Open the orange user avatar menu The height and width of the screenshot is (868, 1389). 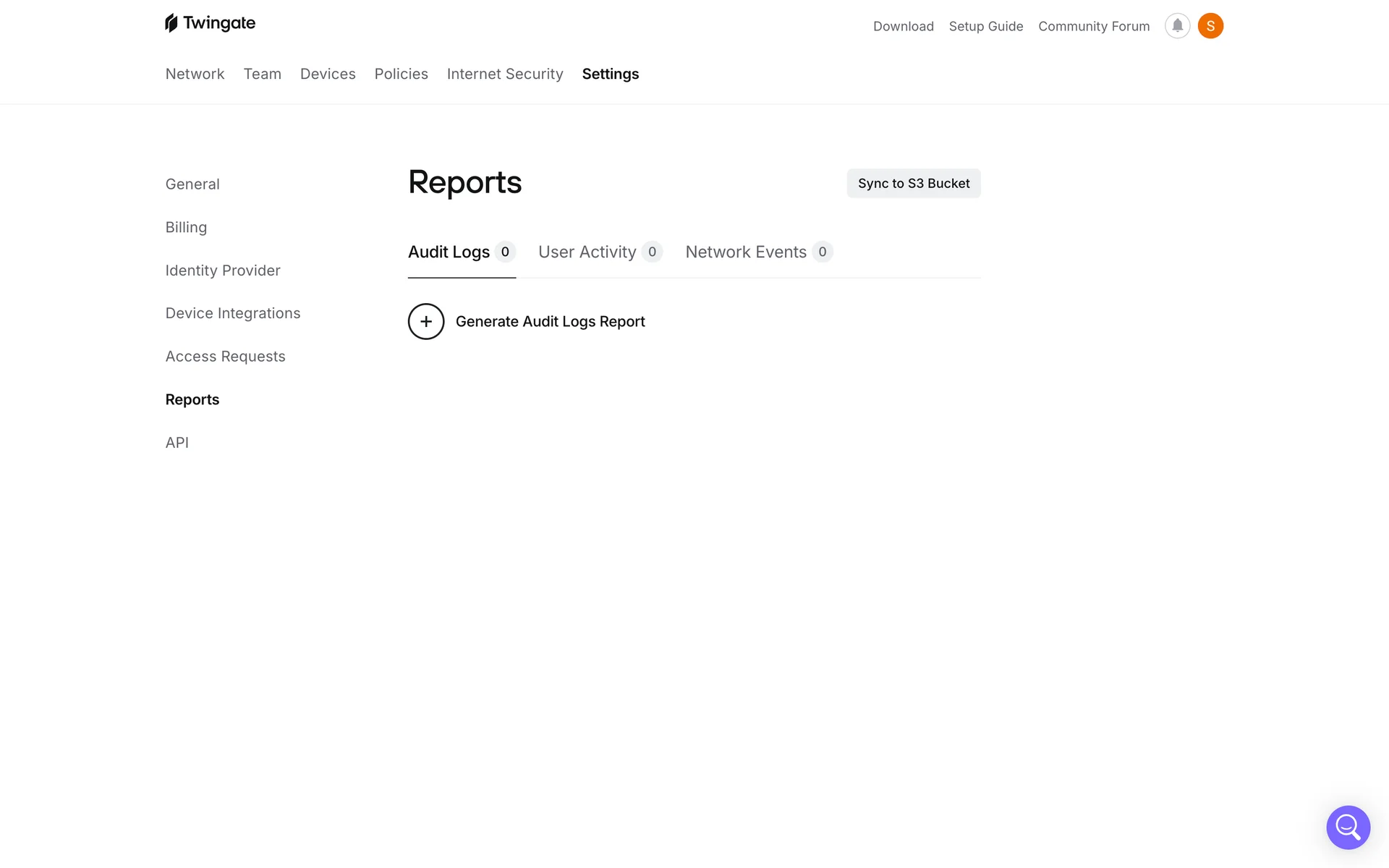point(1210,26)
